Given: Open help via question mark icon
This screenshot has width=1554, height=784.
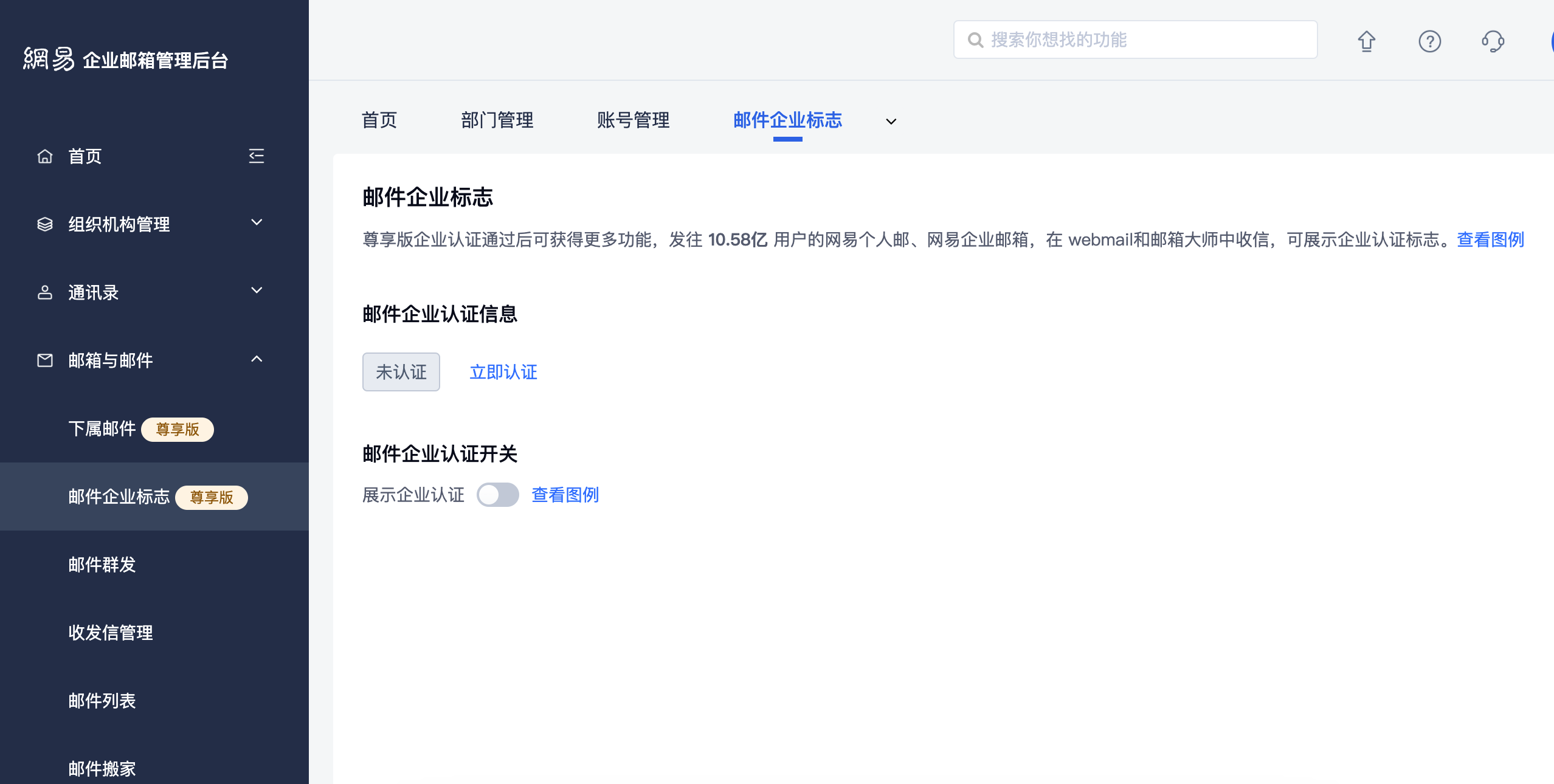Looking at the screenshot, I should tap(1430, 41).
